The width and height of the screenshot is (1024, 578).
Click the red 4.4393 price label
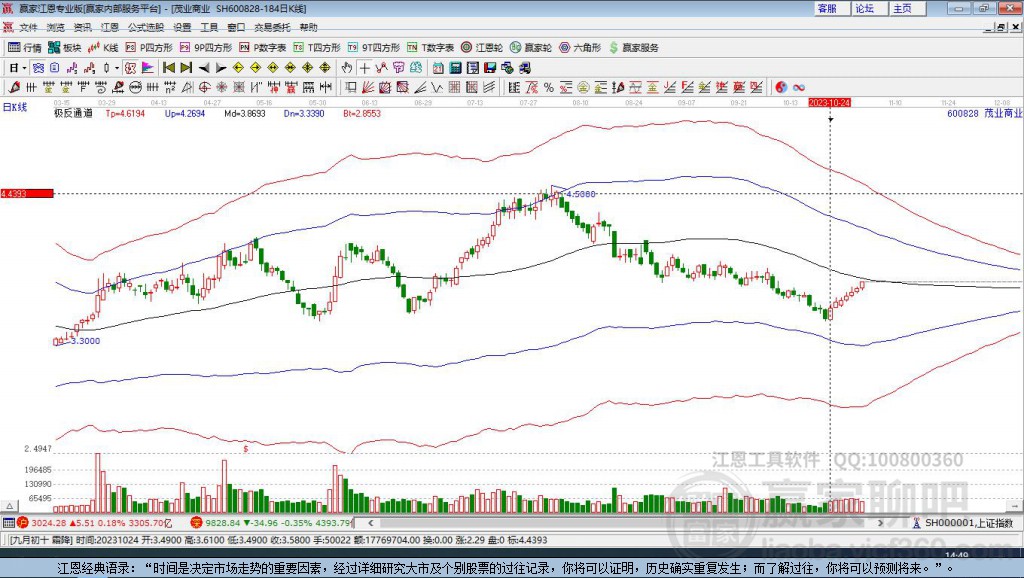14,193
